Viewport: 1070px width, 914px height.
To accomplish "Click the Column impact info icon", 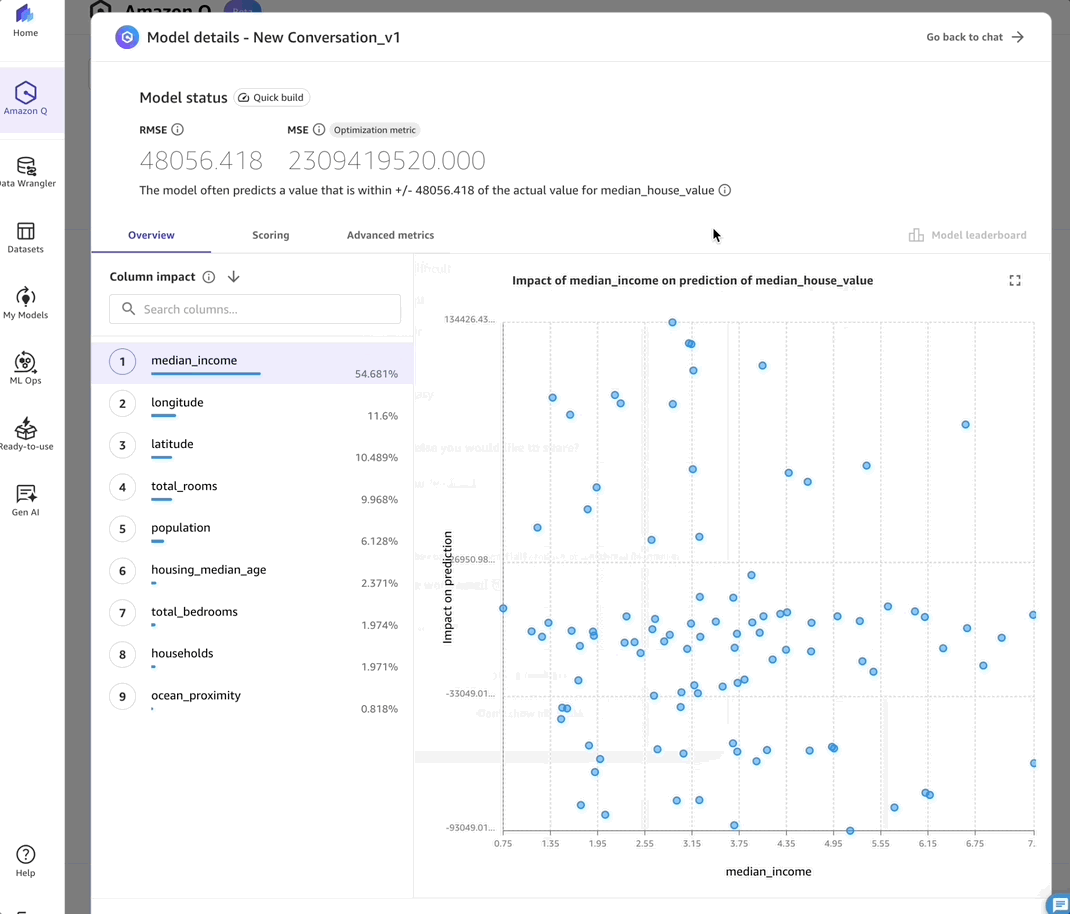I will coord(209,277).
